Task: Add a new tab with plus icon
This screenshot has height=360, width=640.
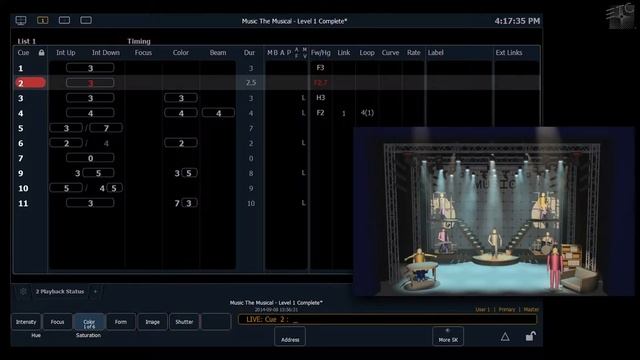Action: coord(96,291)
